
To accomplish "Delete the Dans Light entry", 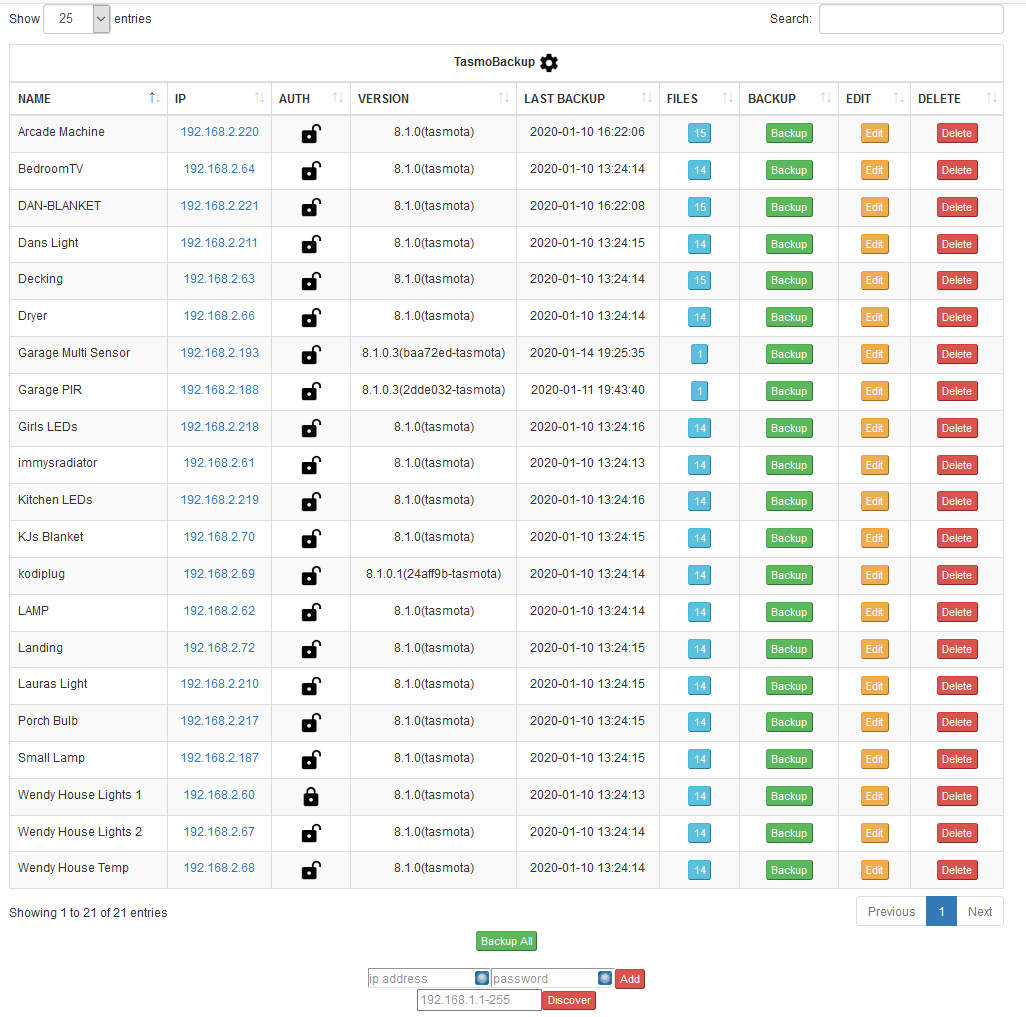I will [957, 244].
